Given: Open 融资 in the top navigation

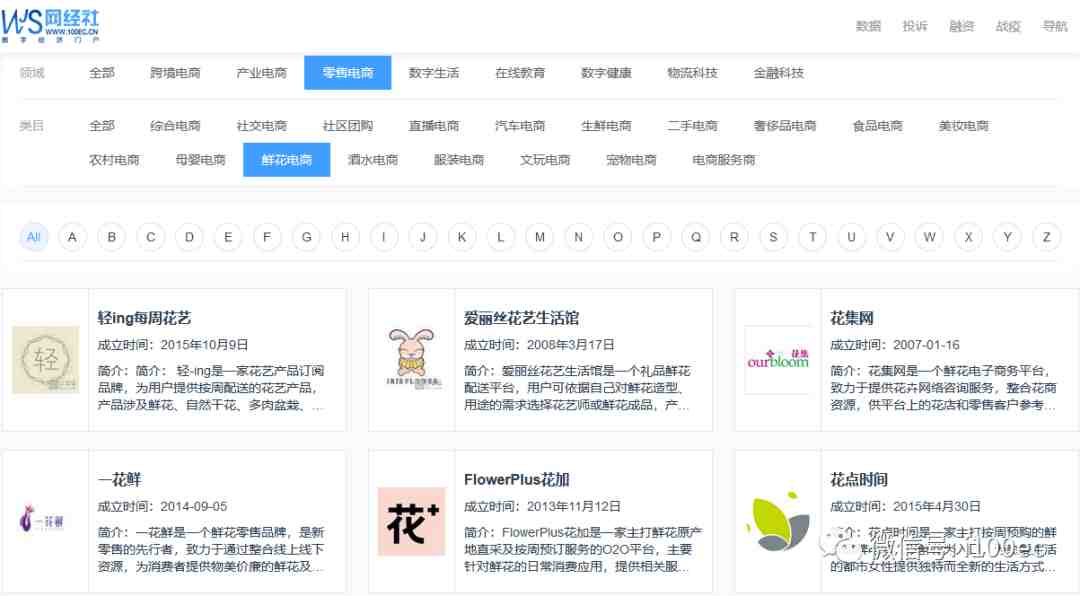Looking at the screenshot, I should click(962, 26).
